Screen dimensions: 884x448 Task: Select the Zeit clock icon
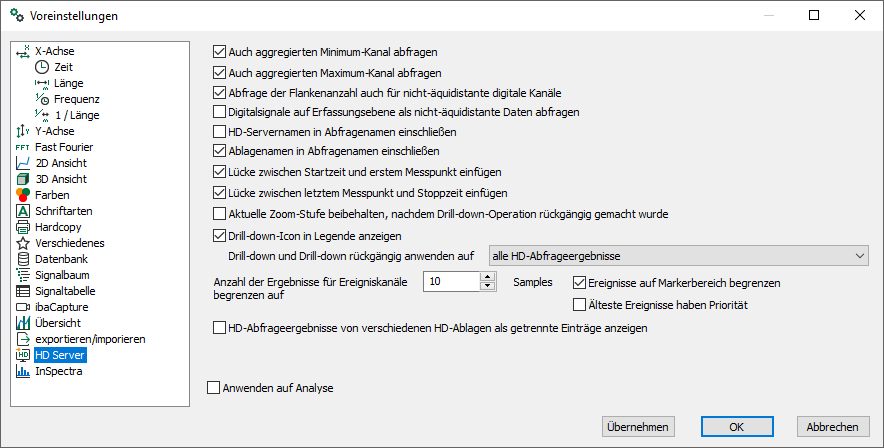click(42, 67)
